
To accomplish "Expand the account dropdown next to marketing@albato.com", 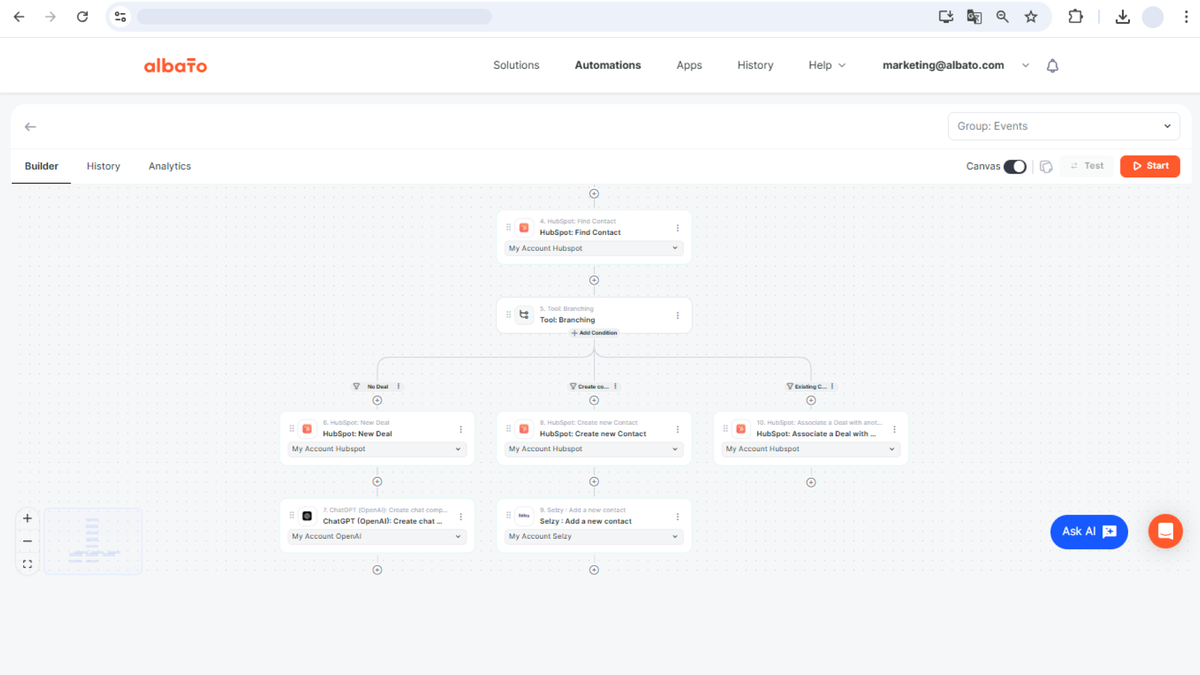I will (1026, 65).
